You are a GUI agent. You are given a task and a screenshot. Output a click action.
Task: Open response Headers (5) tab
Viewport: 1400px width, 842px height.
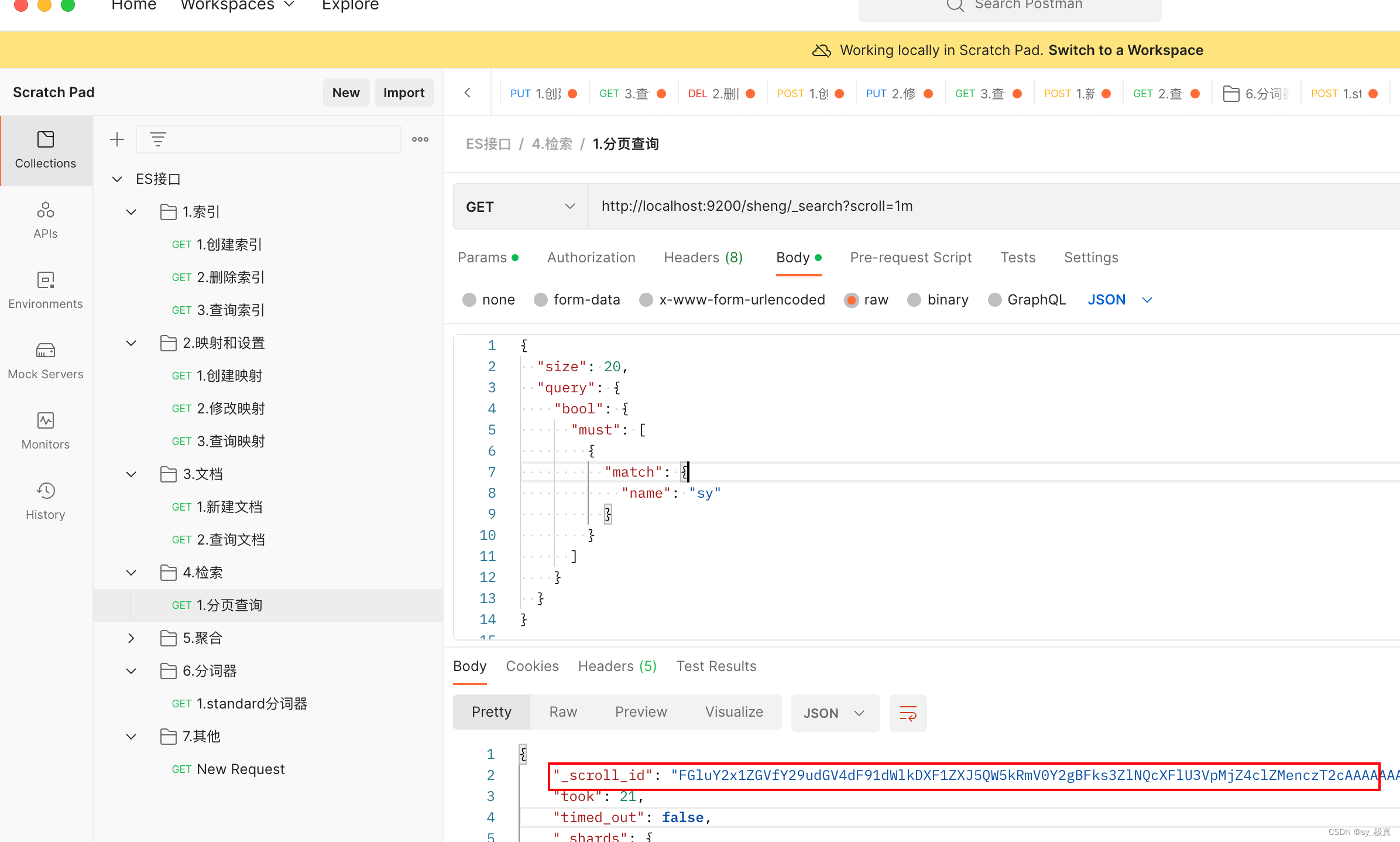click(617, 666)
